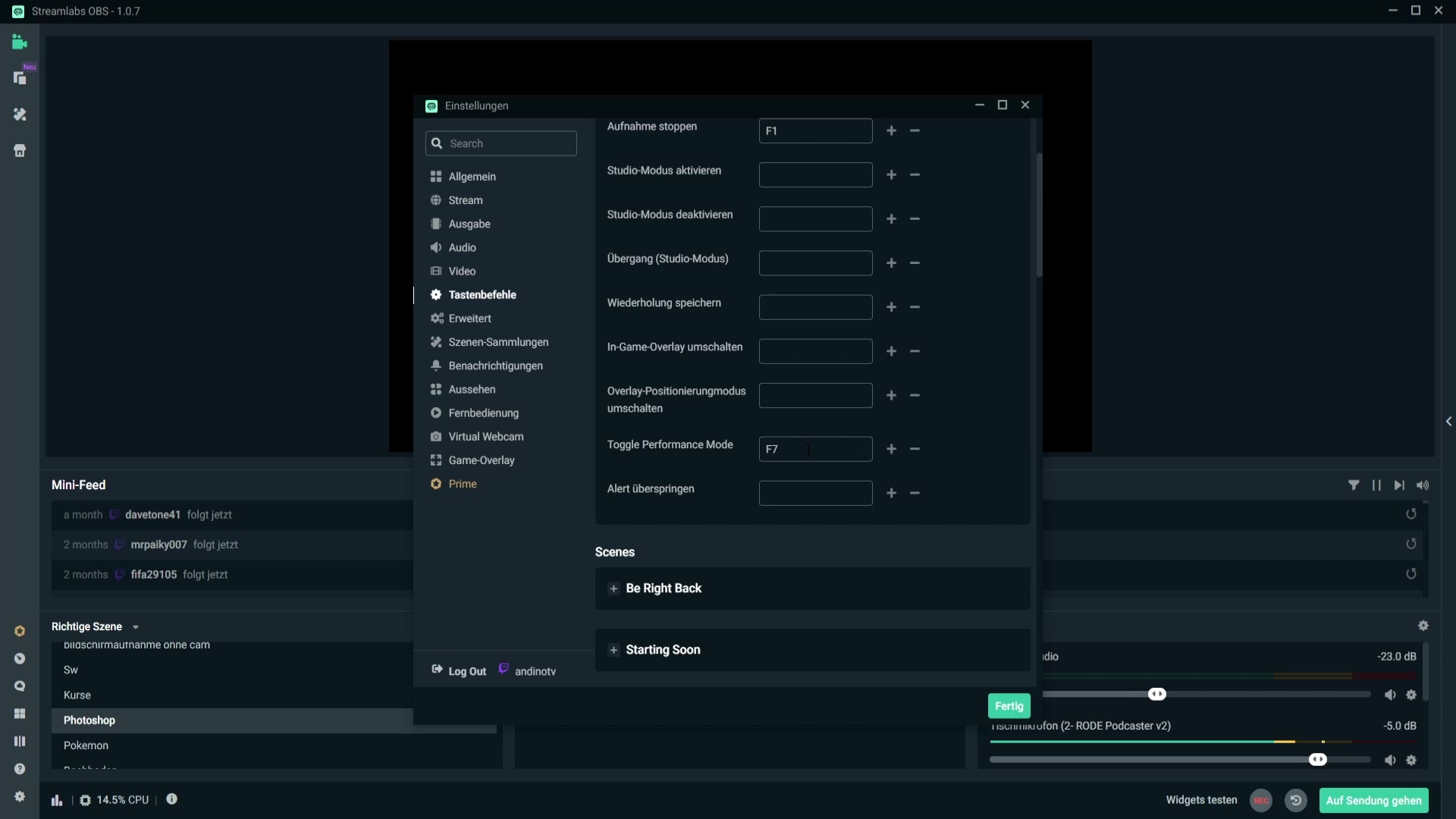Click the RODE Podcaster volume slider handle

(x=1318, y=760)
